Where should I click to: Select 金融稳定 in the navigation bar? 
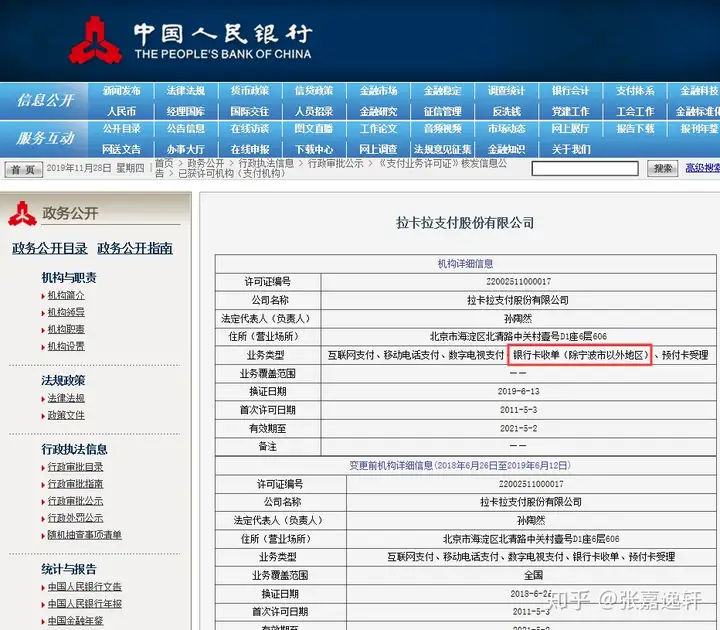point(443,91)
